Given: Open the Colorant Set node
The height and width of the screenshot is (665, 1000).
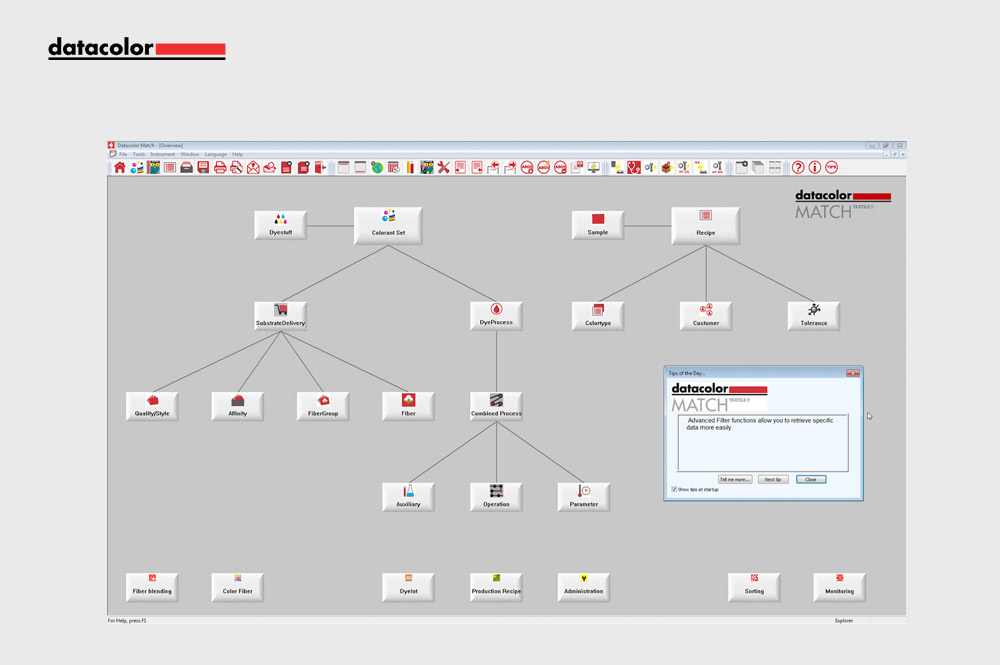Looking at the screenshot, I should click(388, 225).
